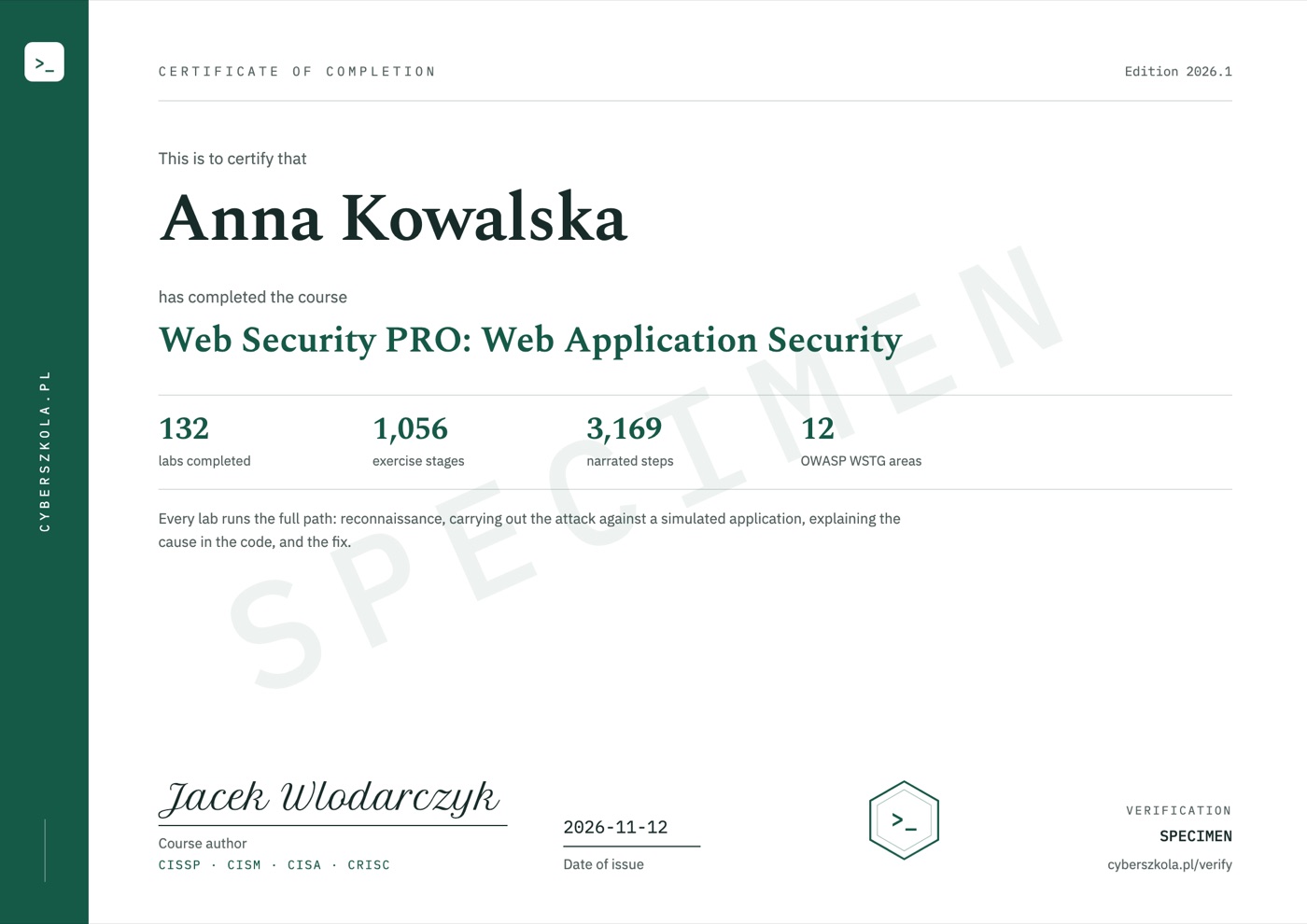Select the 'CERTIFICATE OF COMPLETION' header

pos(297,72)
